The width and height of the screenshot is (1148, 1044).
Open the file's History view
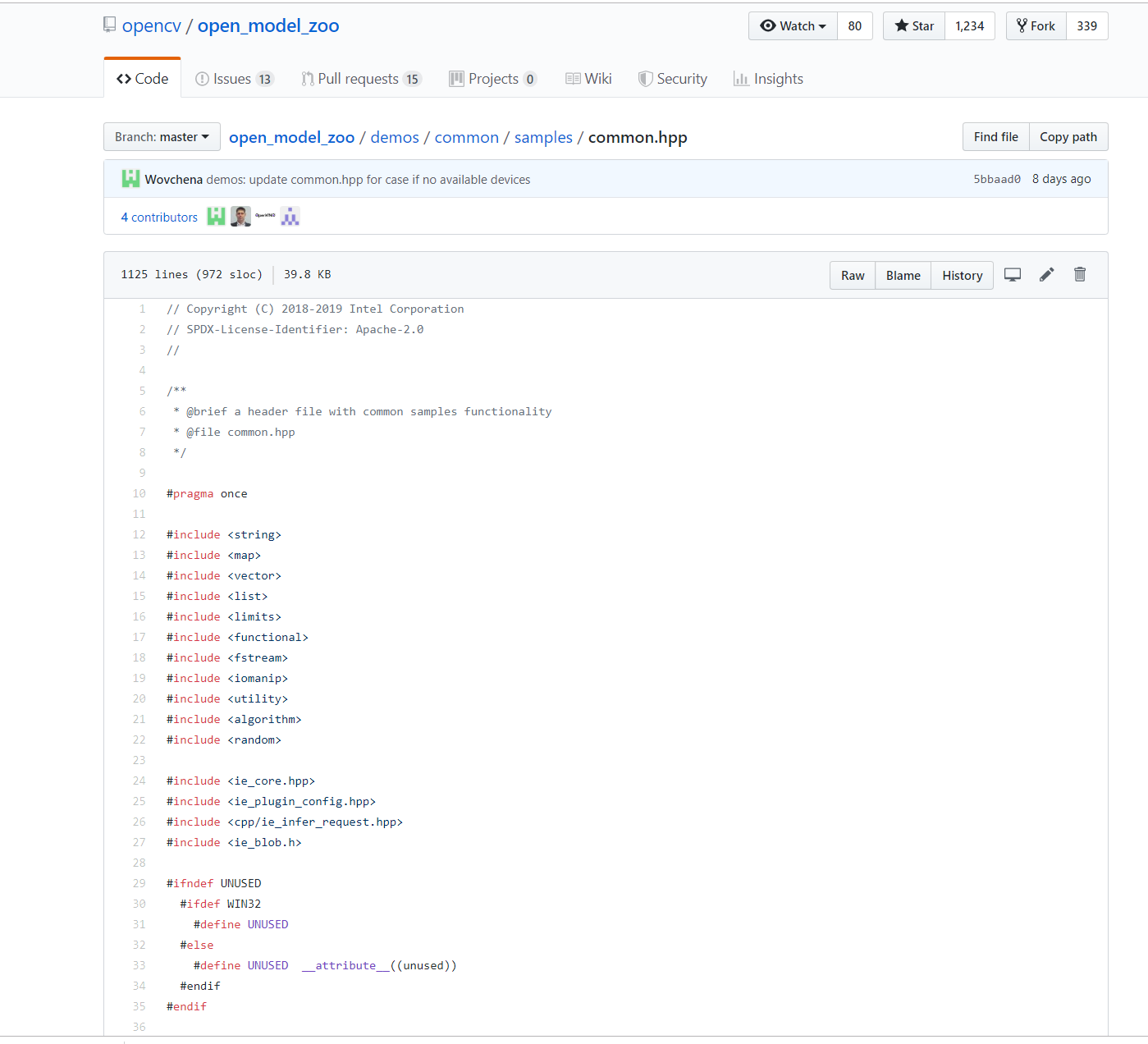coord(962,275)
